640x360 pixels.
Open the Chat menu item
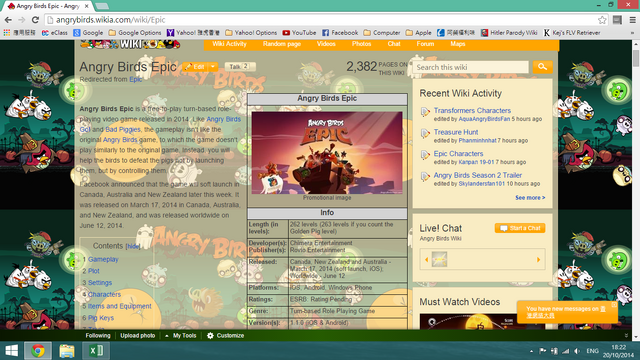[x=394, y=44]
